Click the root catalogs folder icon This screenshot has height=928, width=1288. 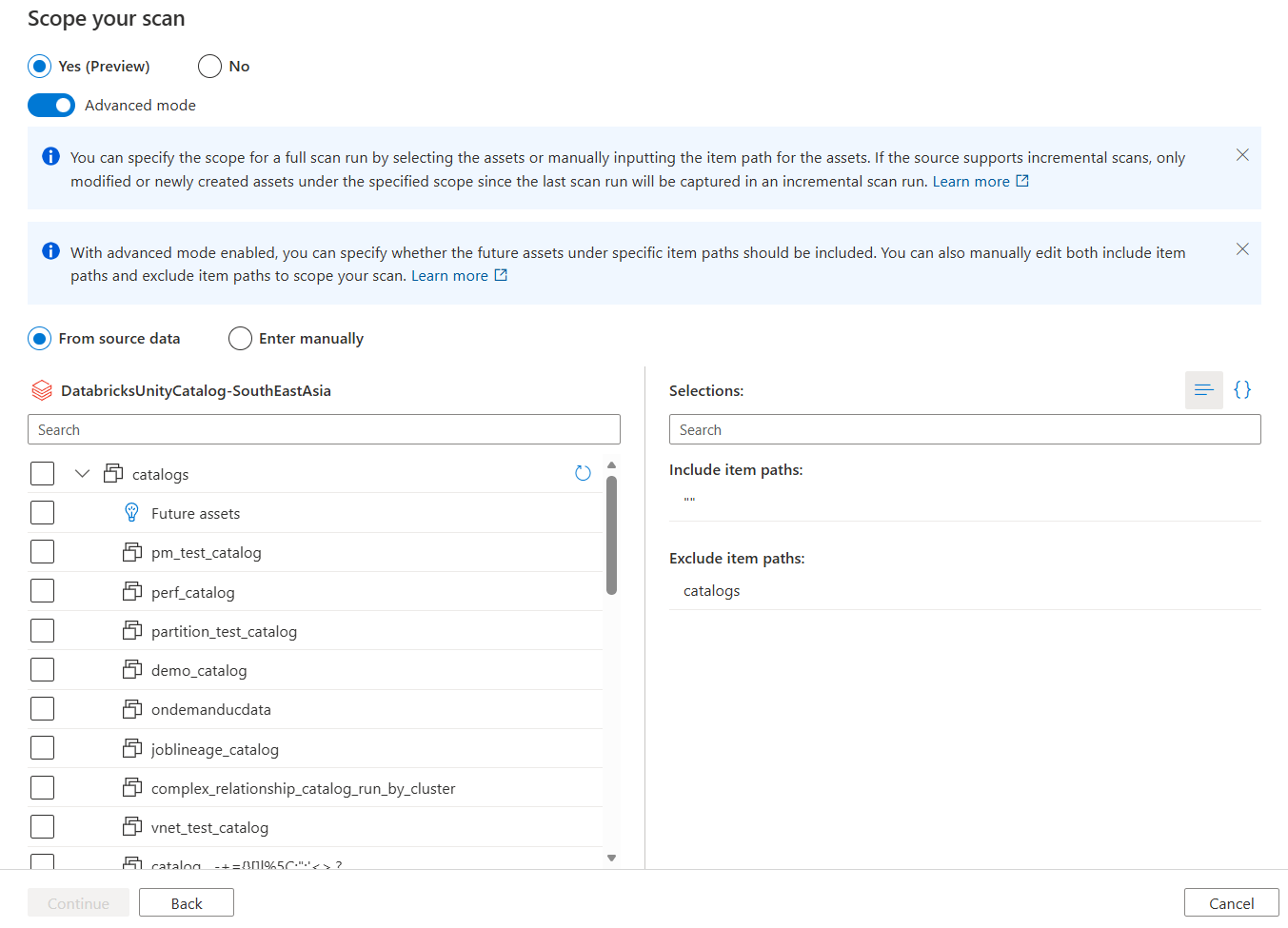click(x=113, y=473)
